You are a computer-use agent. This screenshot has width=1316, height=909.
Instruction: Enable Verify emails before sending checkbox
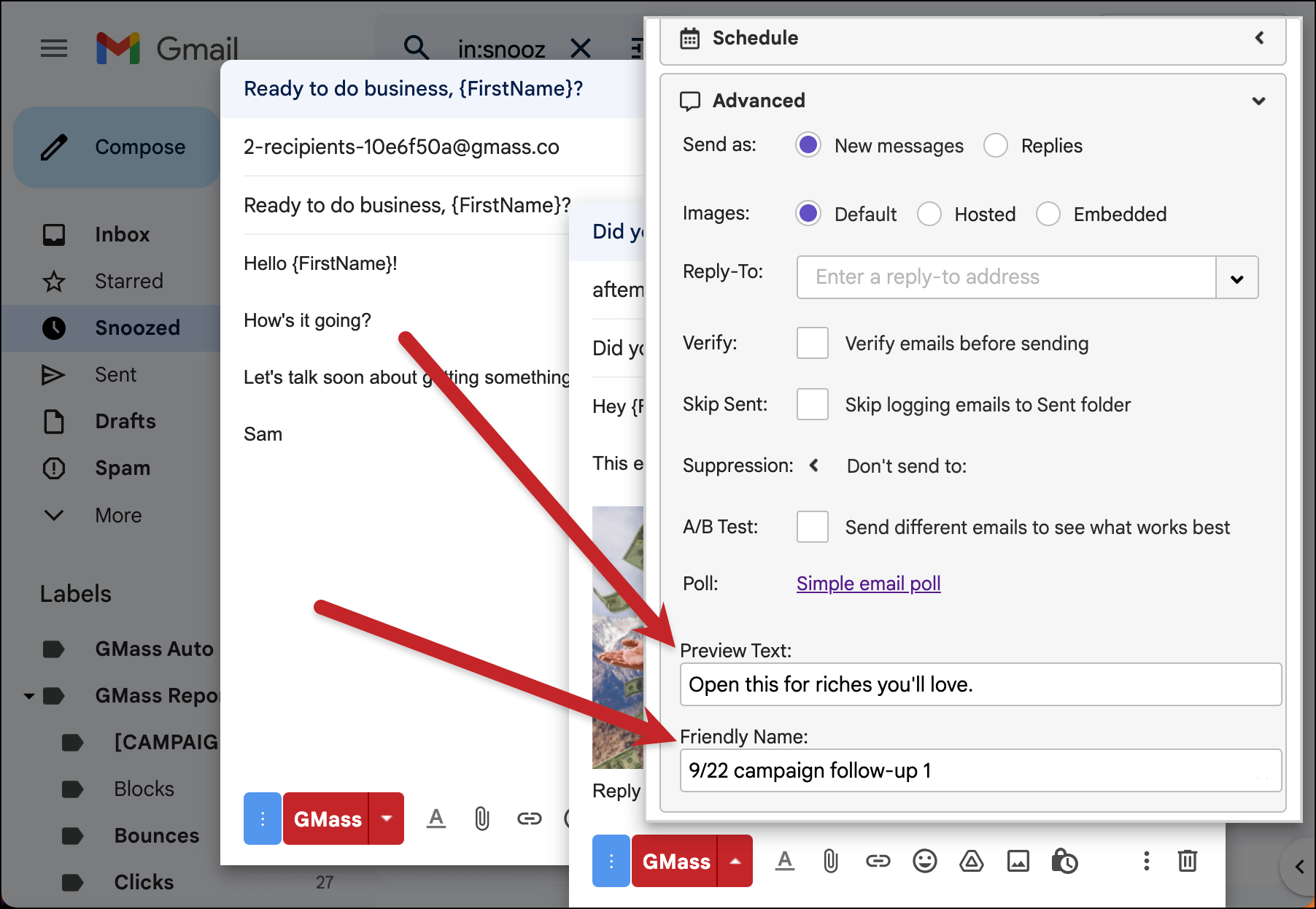(813, 343)
